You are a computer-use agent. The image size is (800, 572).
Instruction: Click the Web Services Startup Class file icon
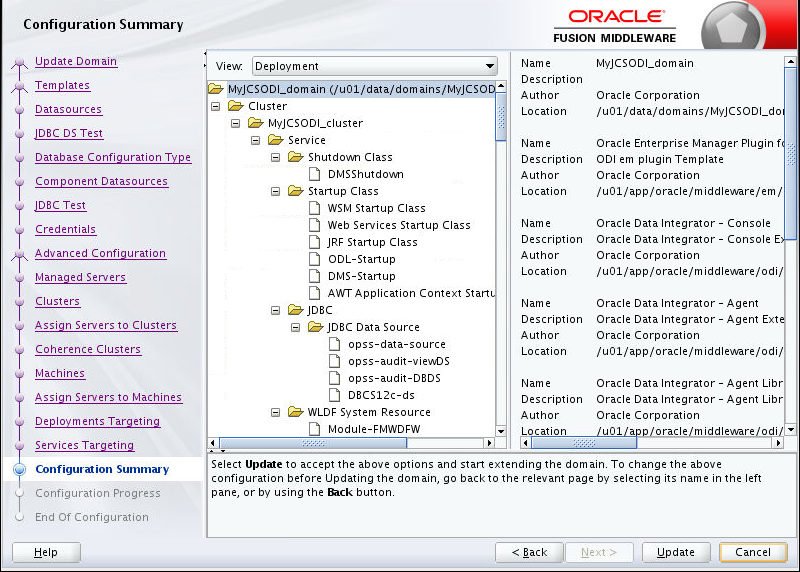pyautogui.click(x=315, y=225)
